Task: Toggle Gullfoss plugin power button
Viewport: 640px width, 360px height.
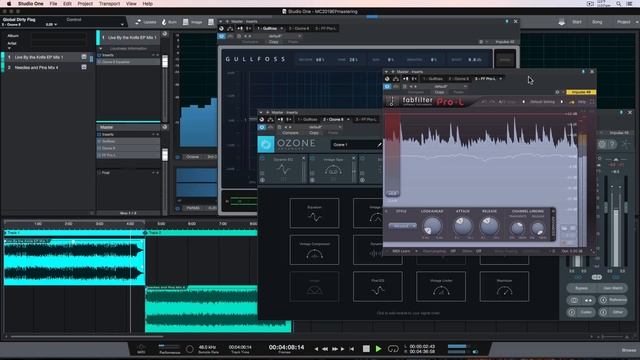Action: [222, 36]
